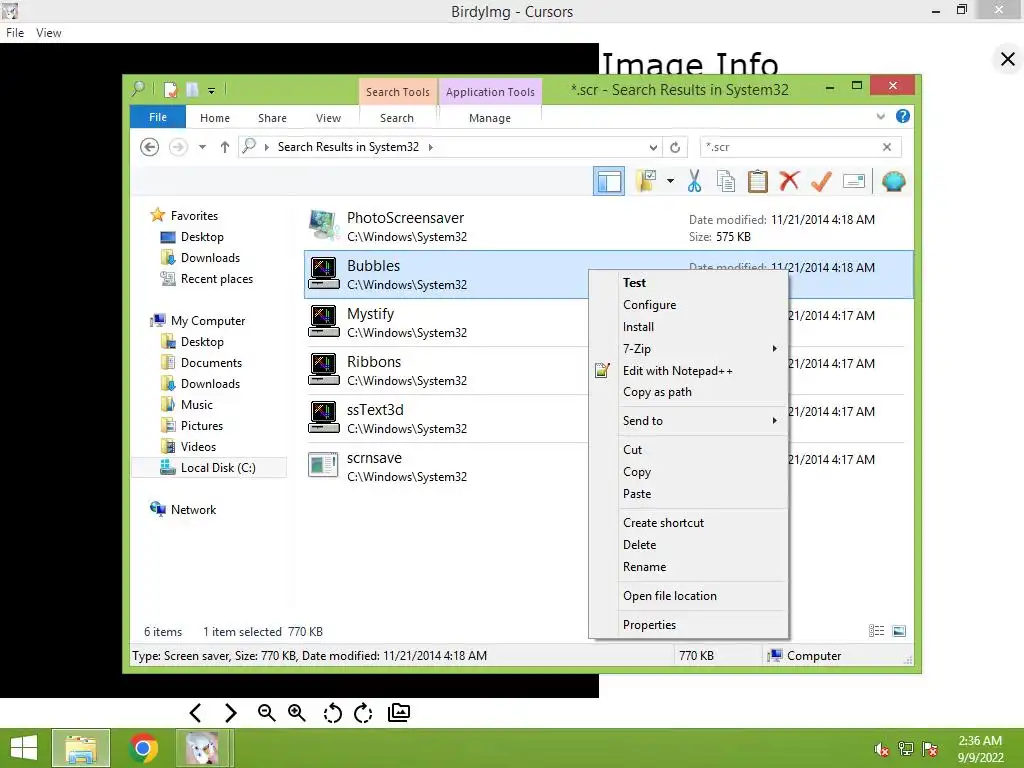Close the Image Info panel
1024x768 pixels.
point(1008,59)
